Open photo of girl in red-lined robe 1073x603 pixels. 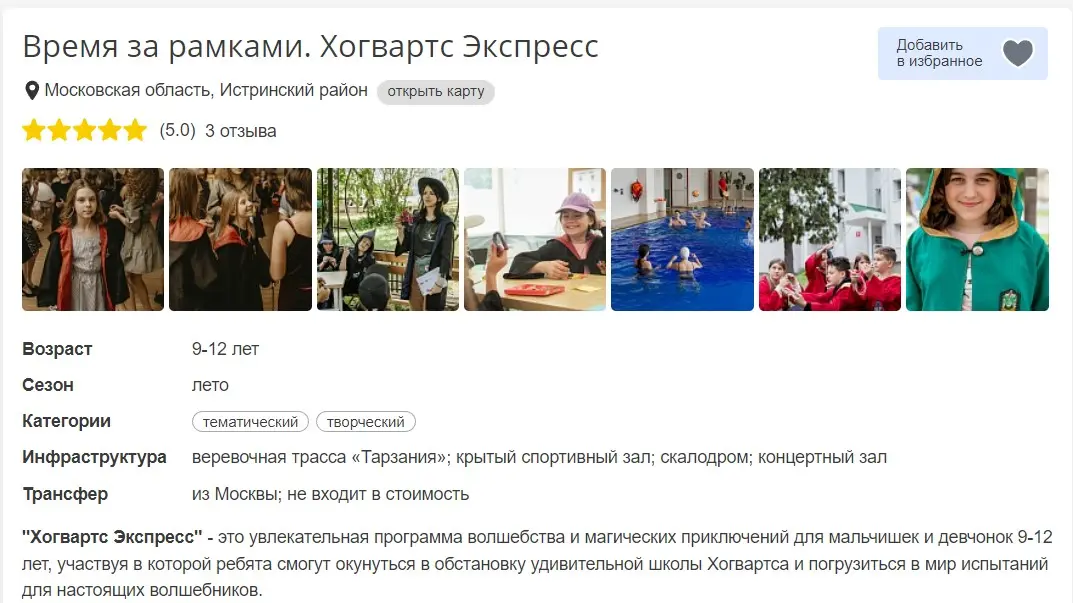[x=93, y=240]
